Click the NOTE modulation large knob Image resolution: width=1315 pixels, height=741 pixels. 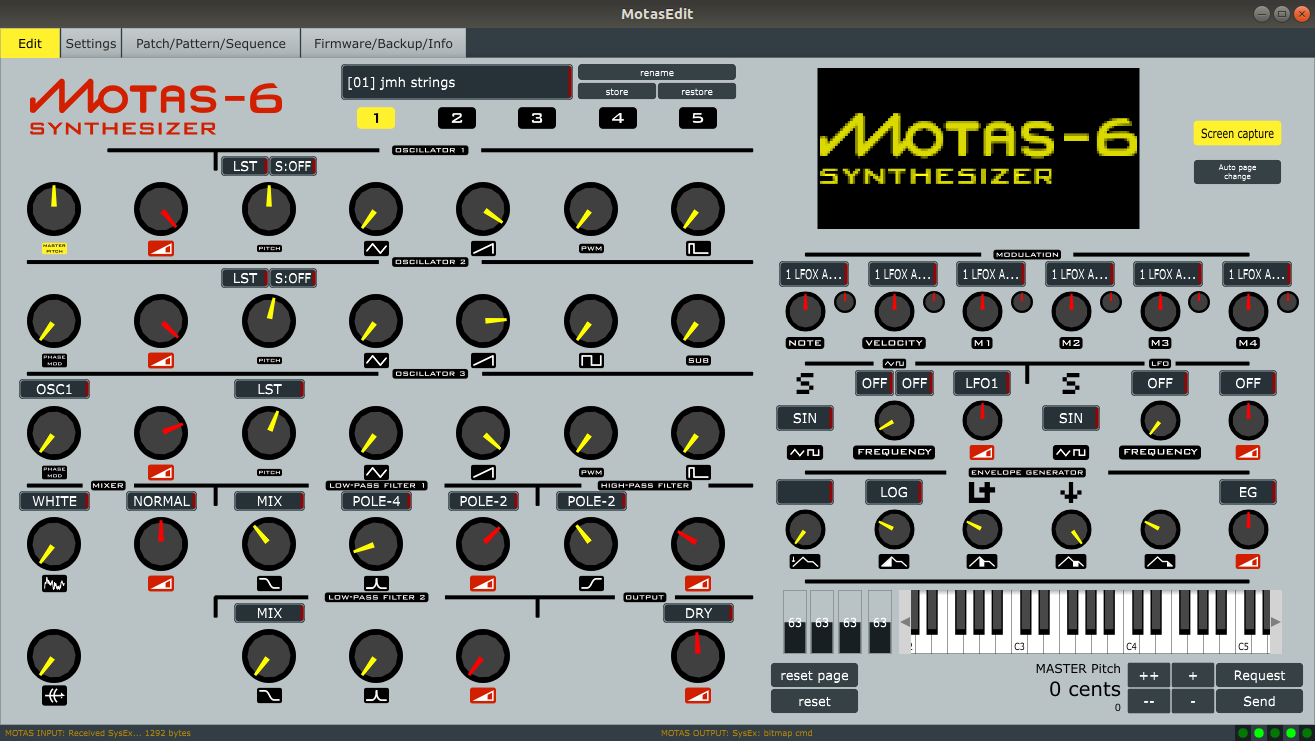pos(805,312)
